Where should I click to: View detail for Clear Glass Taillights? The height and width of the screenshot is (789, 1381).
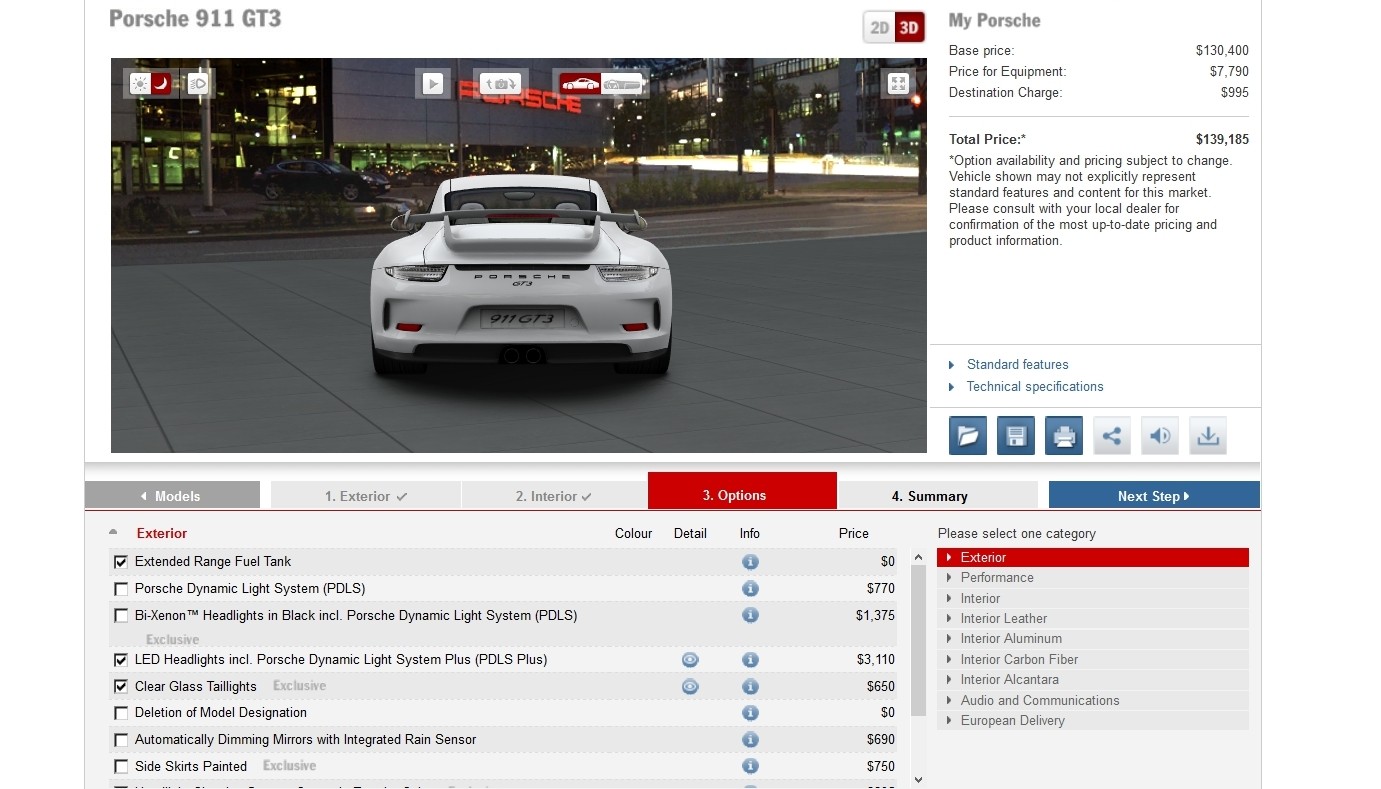click(x=690, y=687)
